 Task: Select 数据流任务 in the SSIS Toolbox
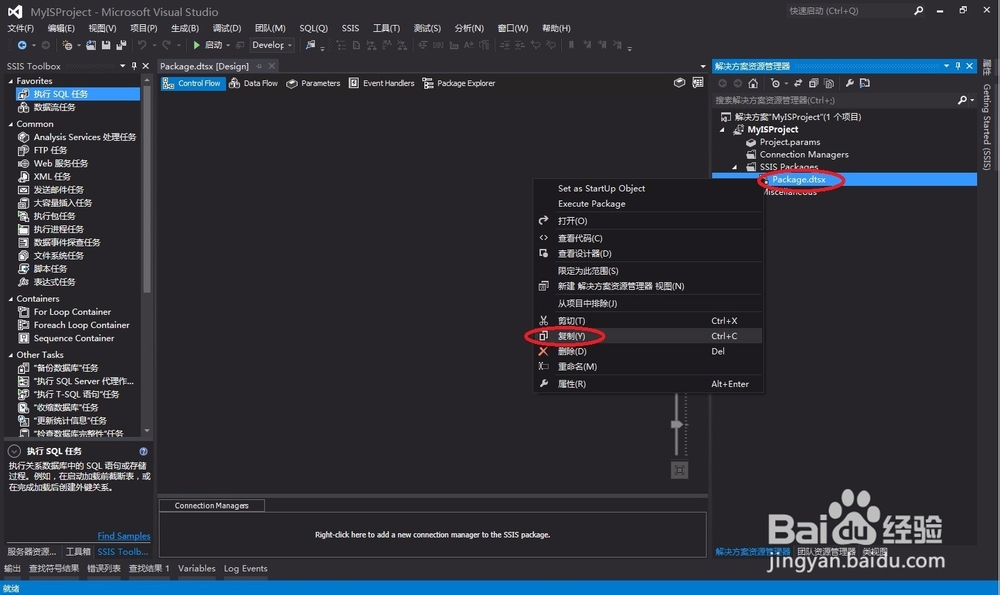pos(54,107)
